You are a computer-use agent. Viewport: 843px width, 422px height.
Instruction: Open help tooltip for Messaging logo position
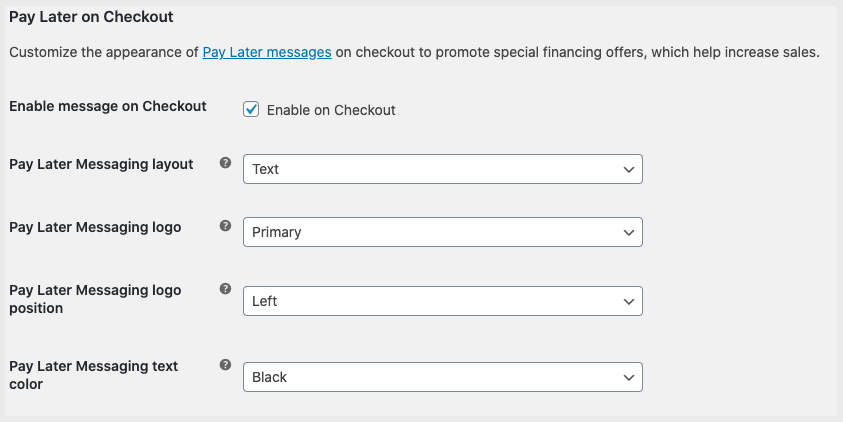tap(225, 289)
